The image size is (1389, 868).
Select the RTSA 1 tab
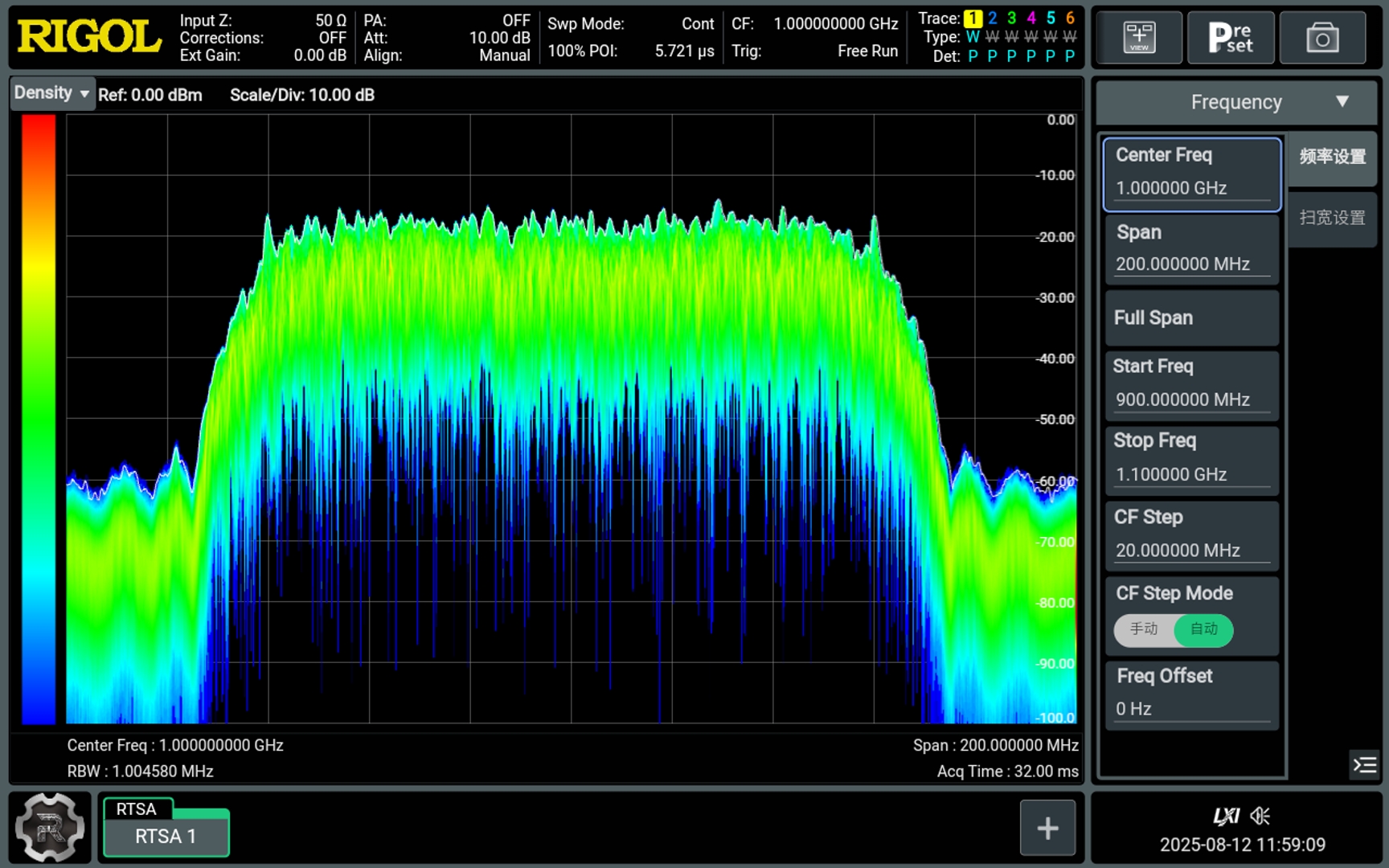(x=166, y=836)
